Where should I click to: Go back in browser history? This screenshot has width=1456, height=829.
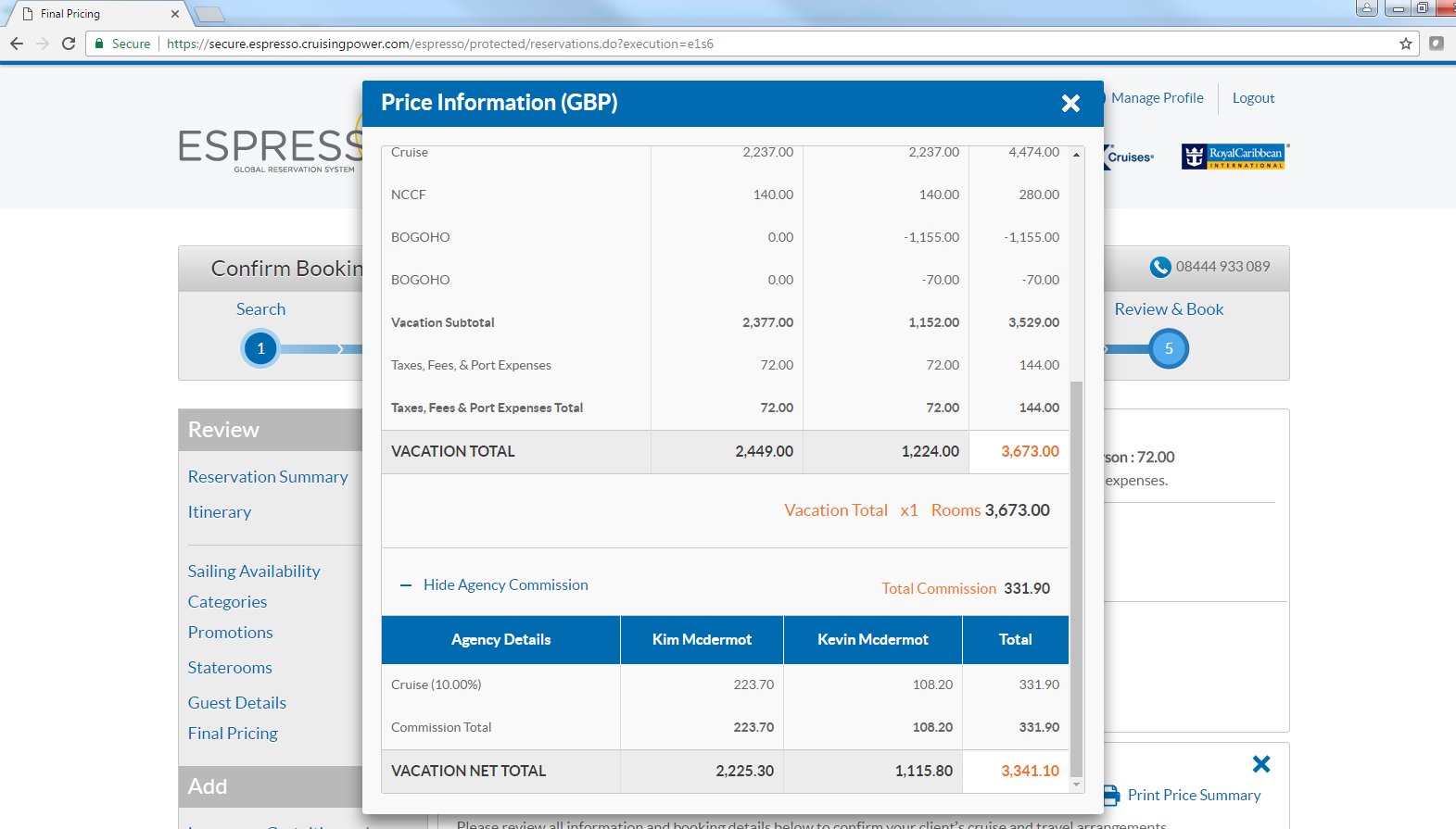[17, 44]
